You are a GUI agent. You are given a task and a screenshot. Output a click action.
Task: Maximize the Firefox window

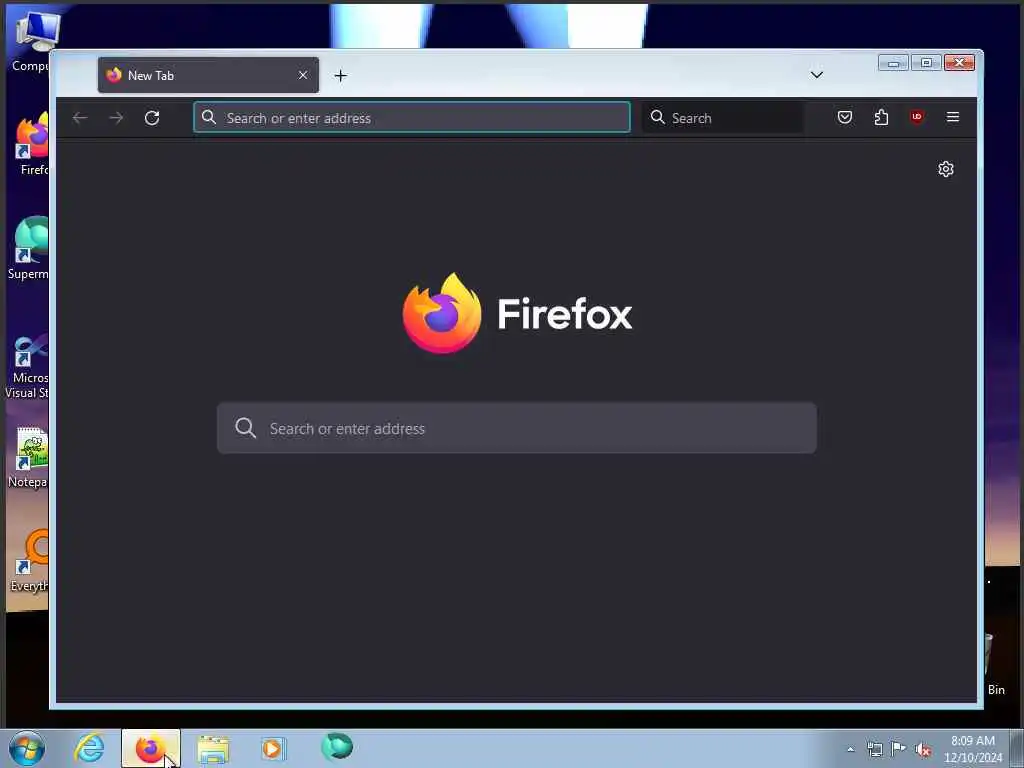(x=926, y=63)
